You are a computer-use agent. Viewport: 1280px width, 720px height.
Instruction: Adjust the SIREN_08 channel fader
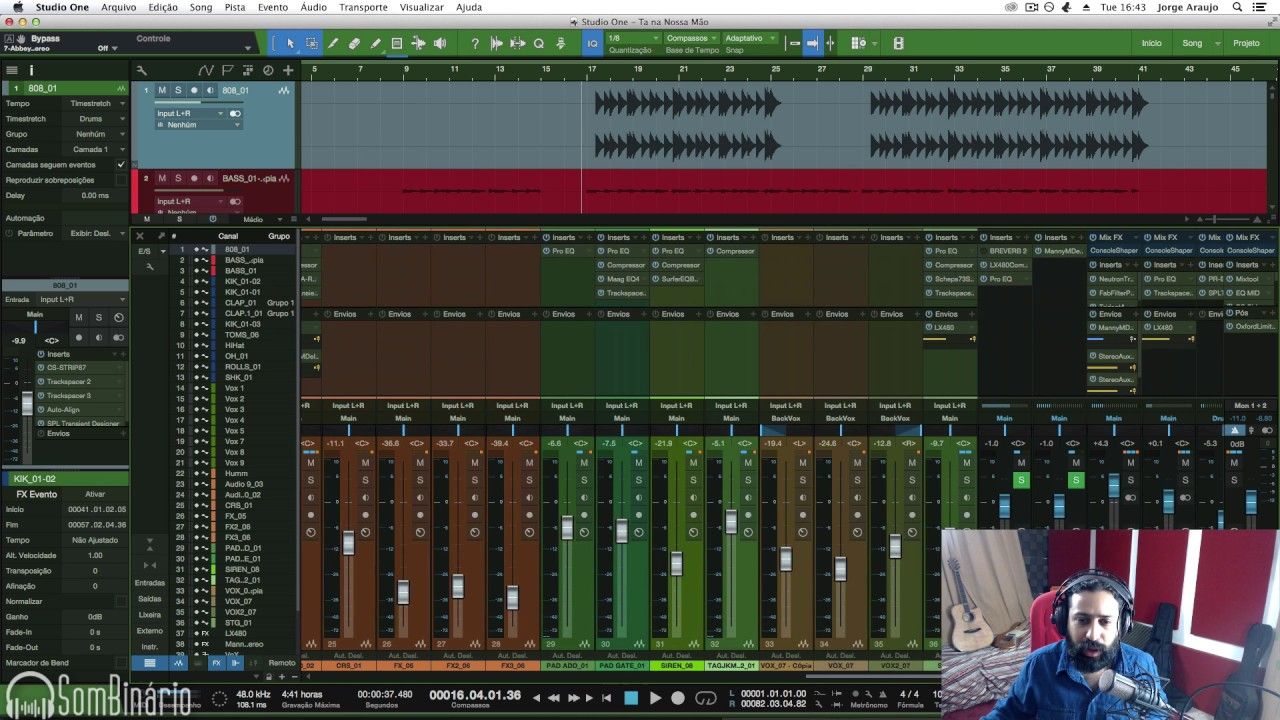[x=676, y=563]
